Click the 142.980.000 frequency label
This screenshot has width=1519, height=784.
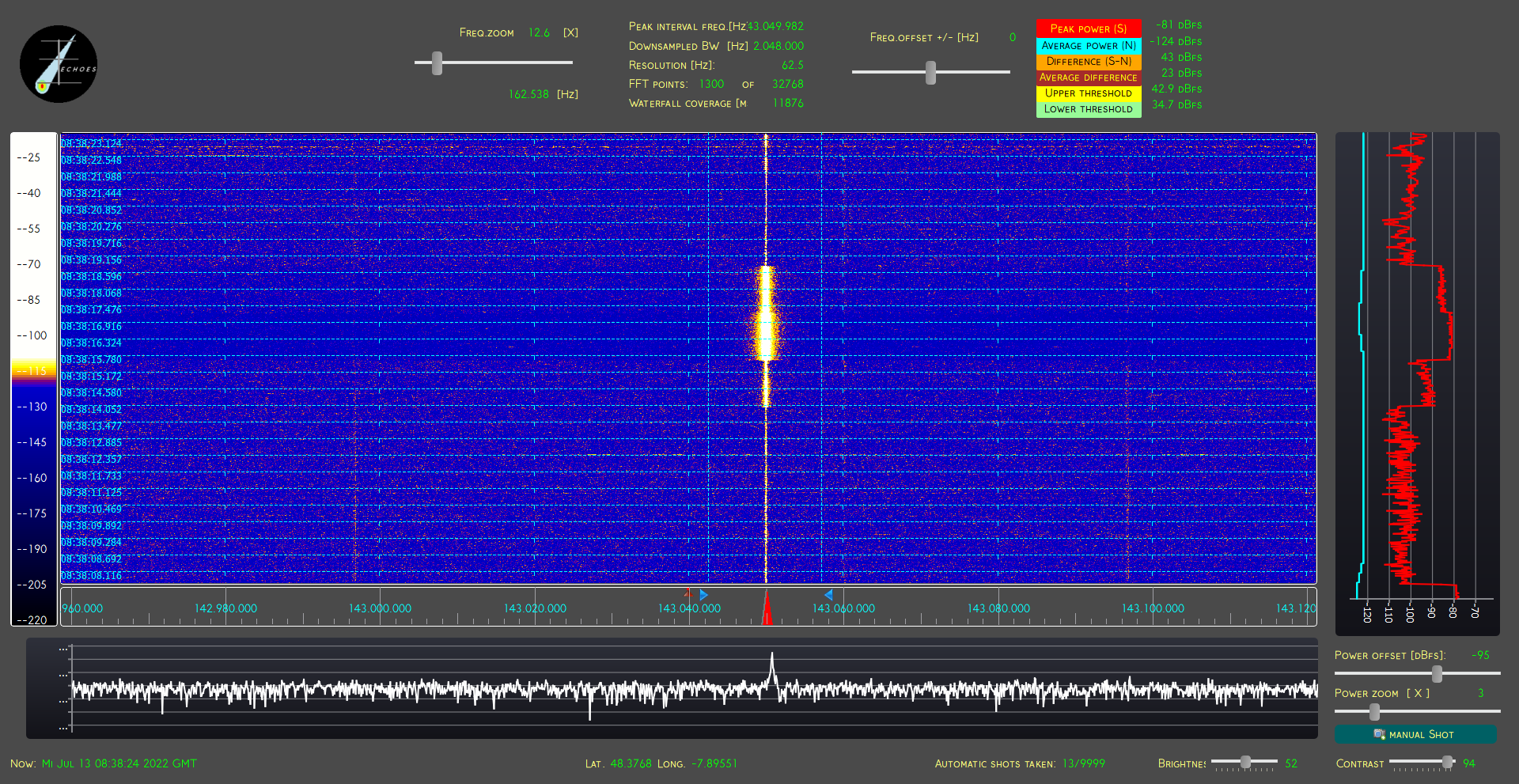pos(225,608)
